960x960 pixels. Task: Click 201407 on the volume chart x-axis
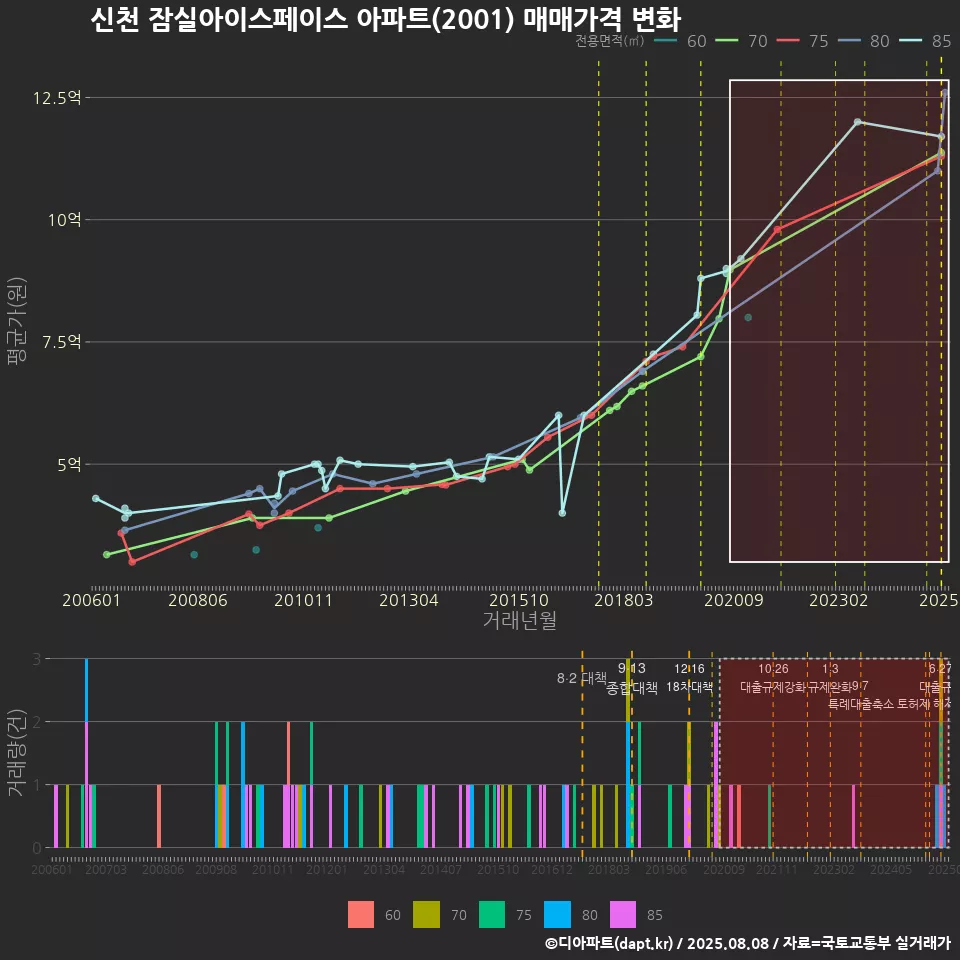(x=441, y=869)
